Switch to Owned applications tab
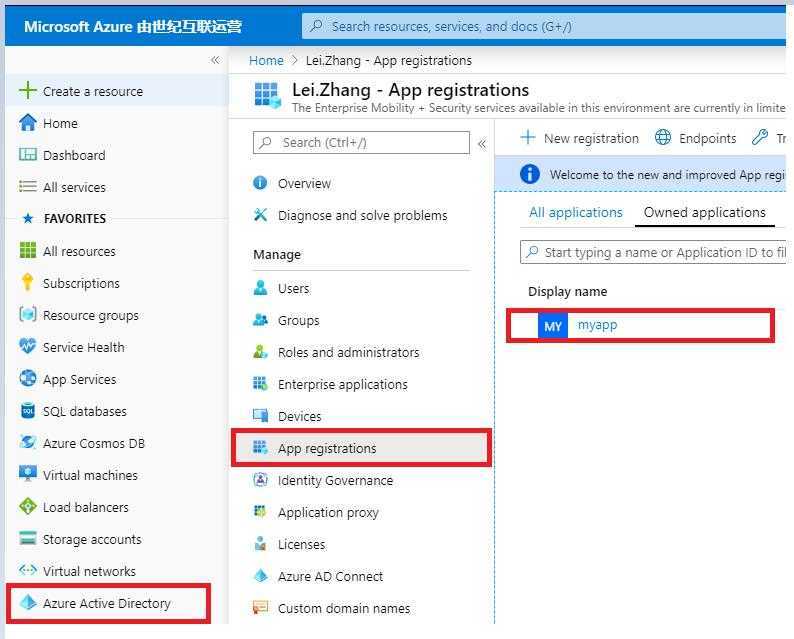Viewport: 794px width, 639px height. point(704,212)
